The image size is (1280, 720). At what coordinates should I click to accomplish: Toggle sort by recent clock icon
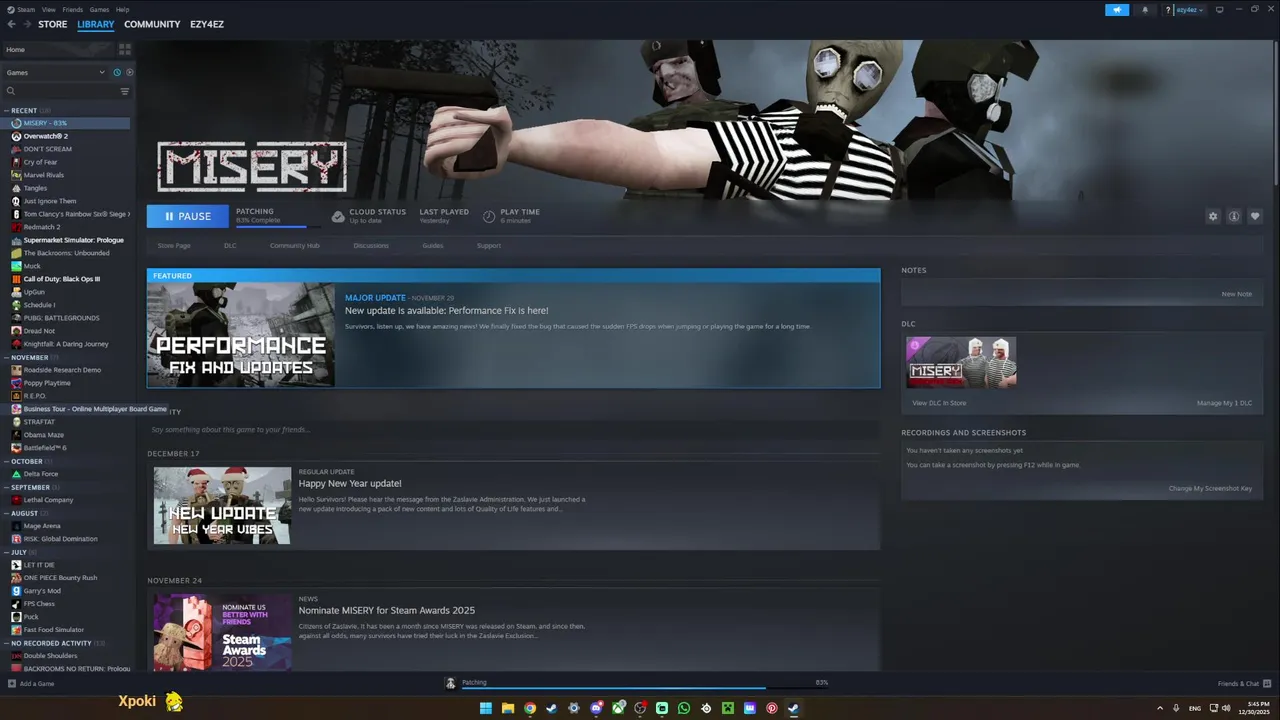pyautogui.click(x=117, y=72)
